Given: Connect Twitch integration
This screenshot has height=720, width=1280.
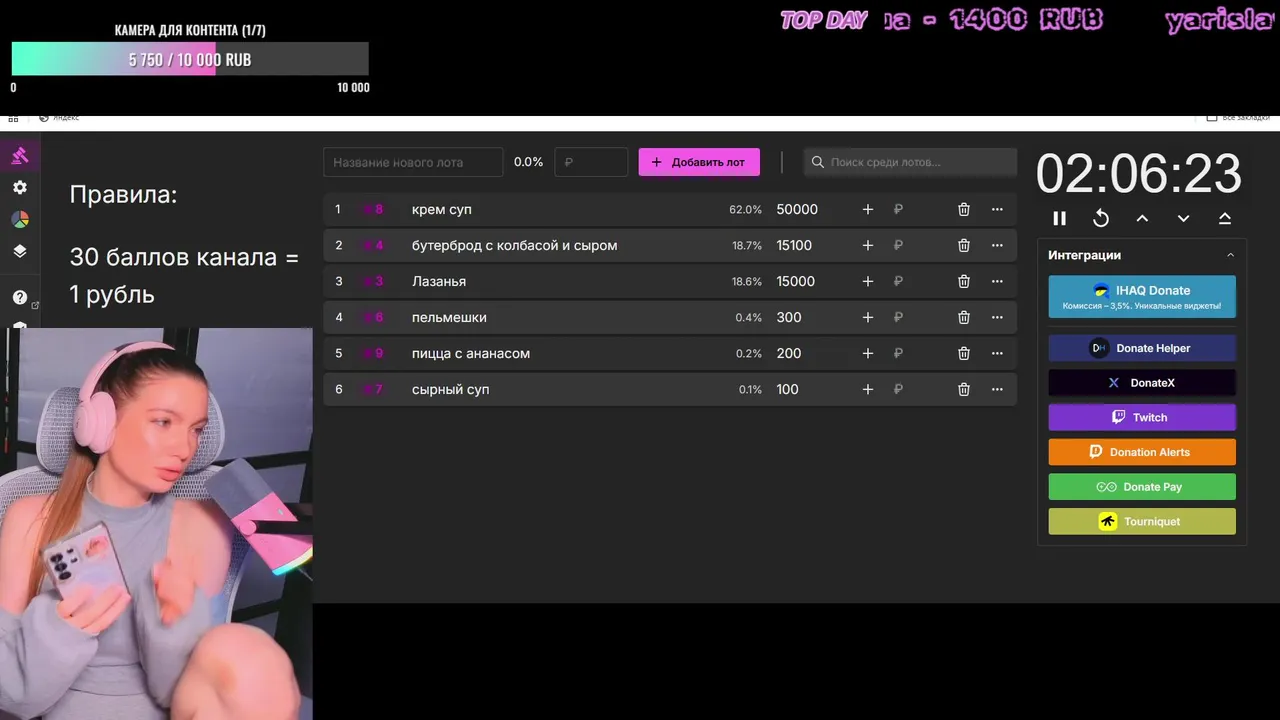Looking at the screenshot, I should click(1142, 417).
